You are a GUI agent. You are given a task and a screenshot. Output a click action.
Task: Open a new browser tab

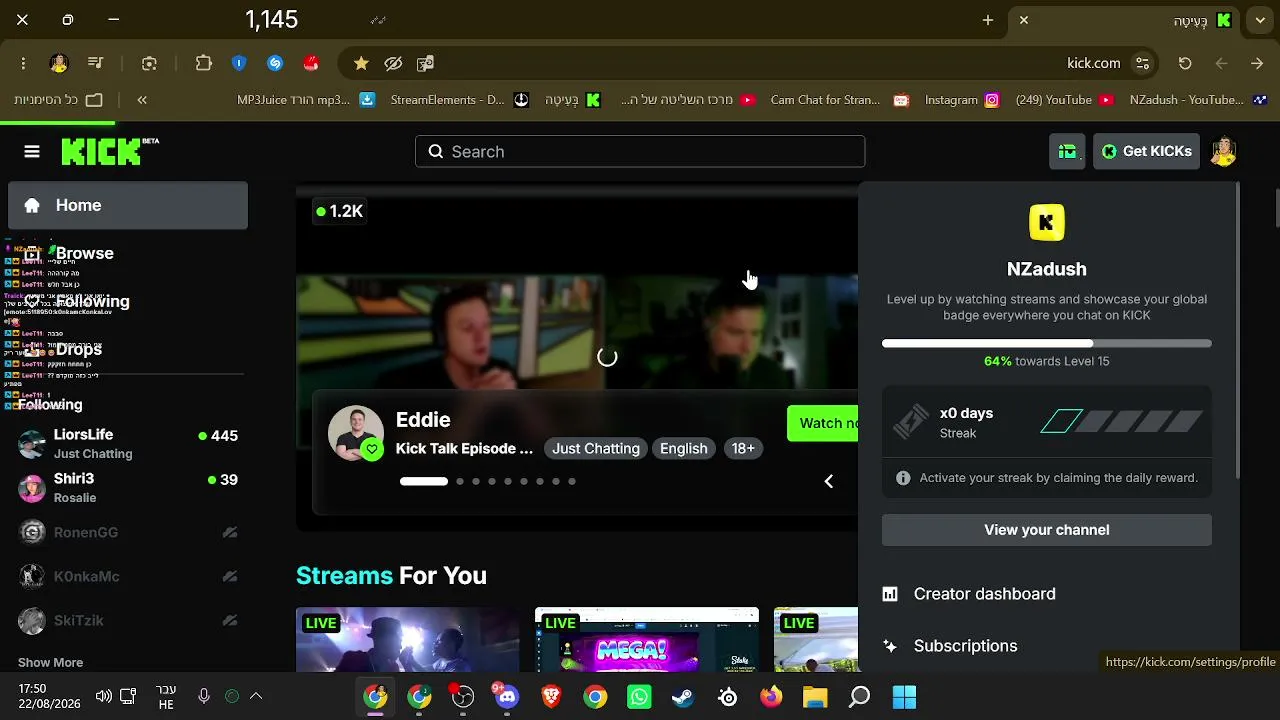pyautogui.click(x=988, y=20)
